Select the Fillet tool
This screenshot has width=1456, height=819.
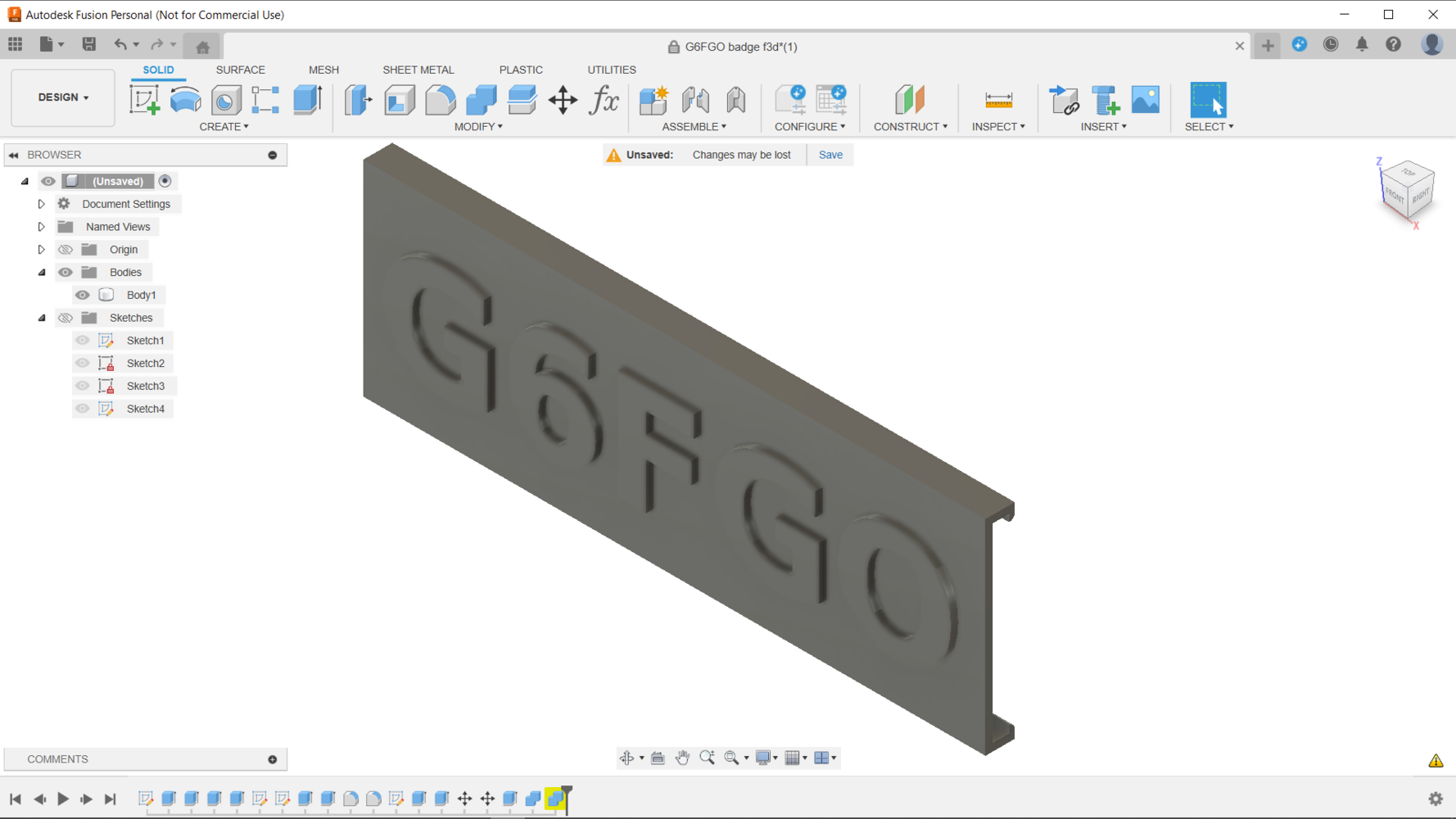point(441,100)
